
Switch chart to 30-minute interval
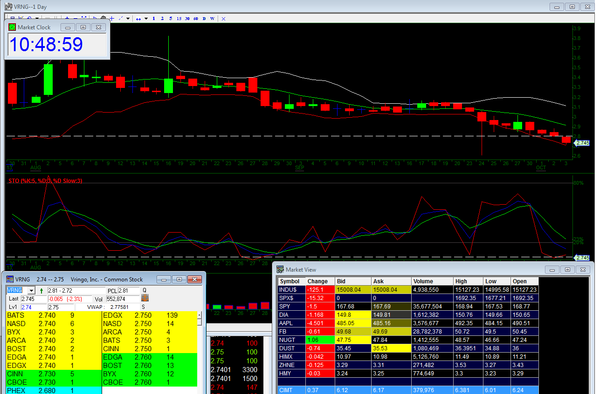pos(187,18)
